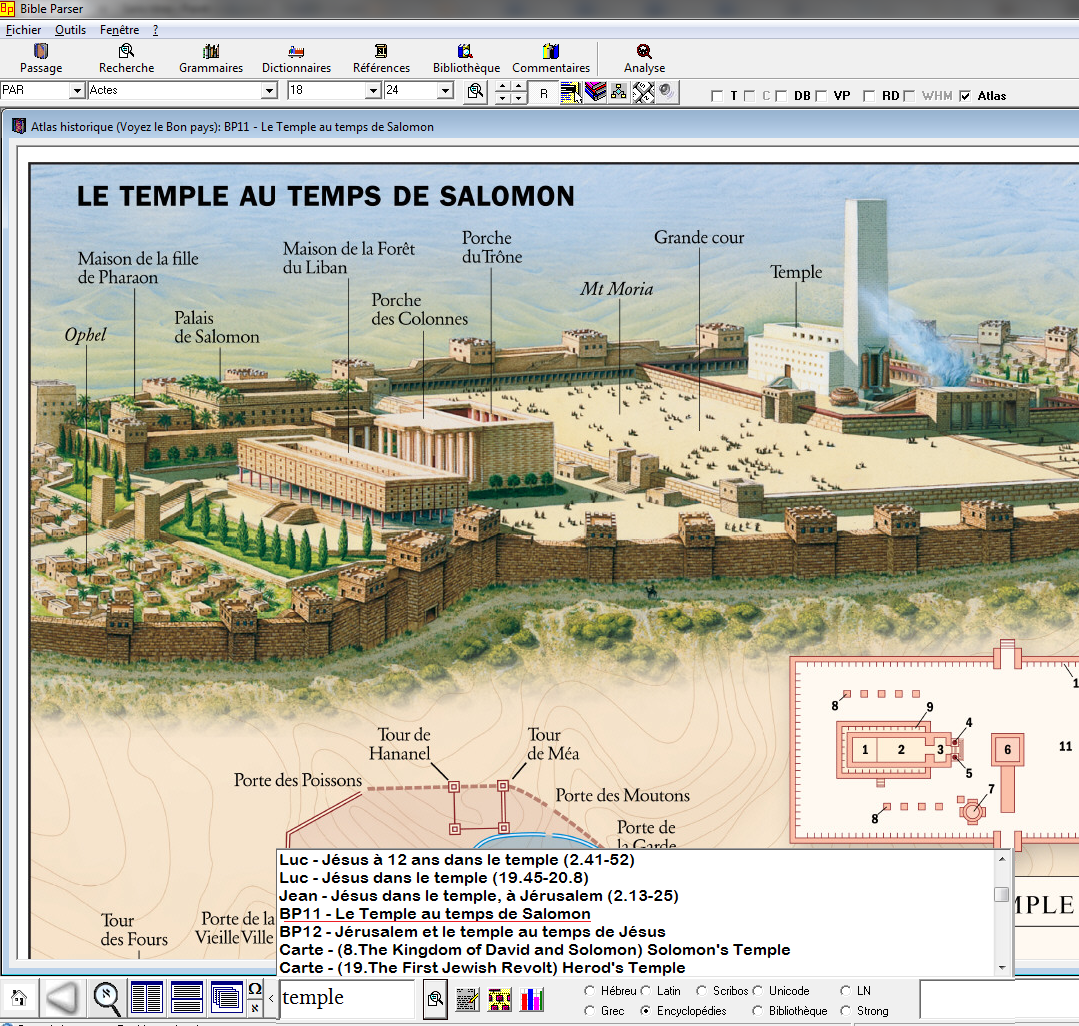
Task: Select the Scribos radio button
Action: (701, 991)
